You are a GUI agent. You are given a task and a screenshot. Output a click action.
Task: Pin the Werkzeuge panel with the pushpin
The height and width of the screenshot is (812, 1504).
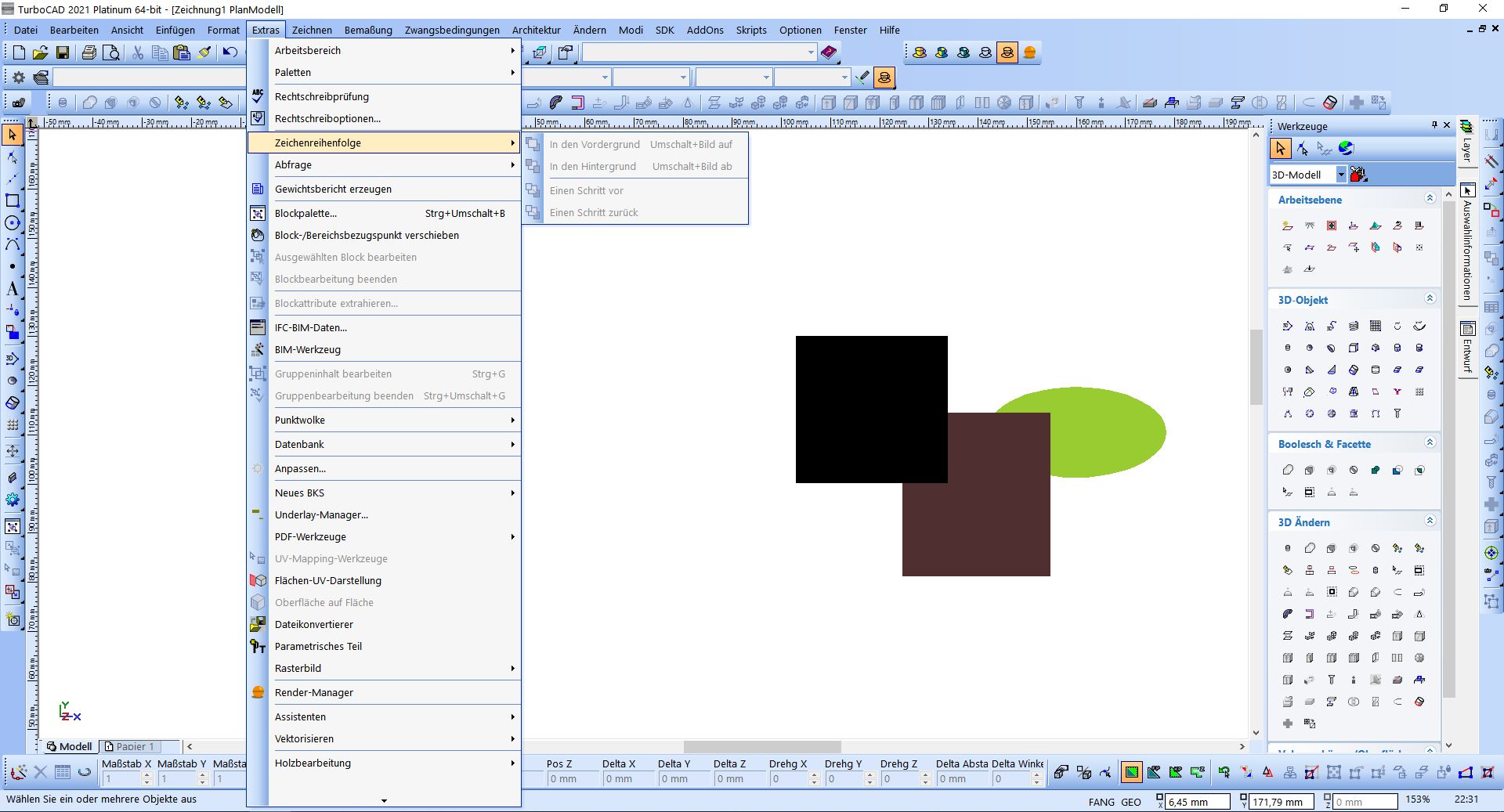coord(1433,125)
